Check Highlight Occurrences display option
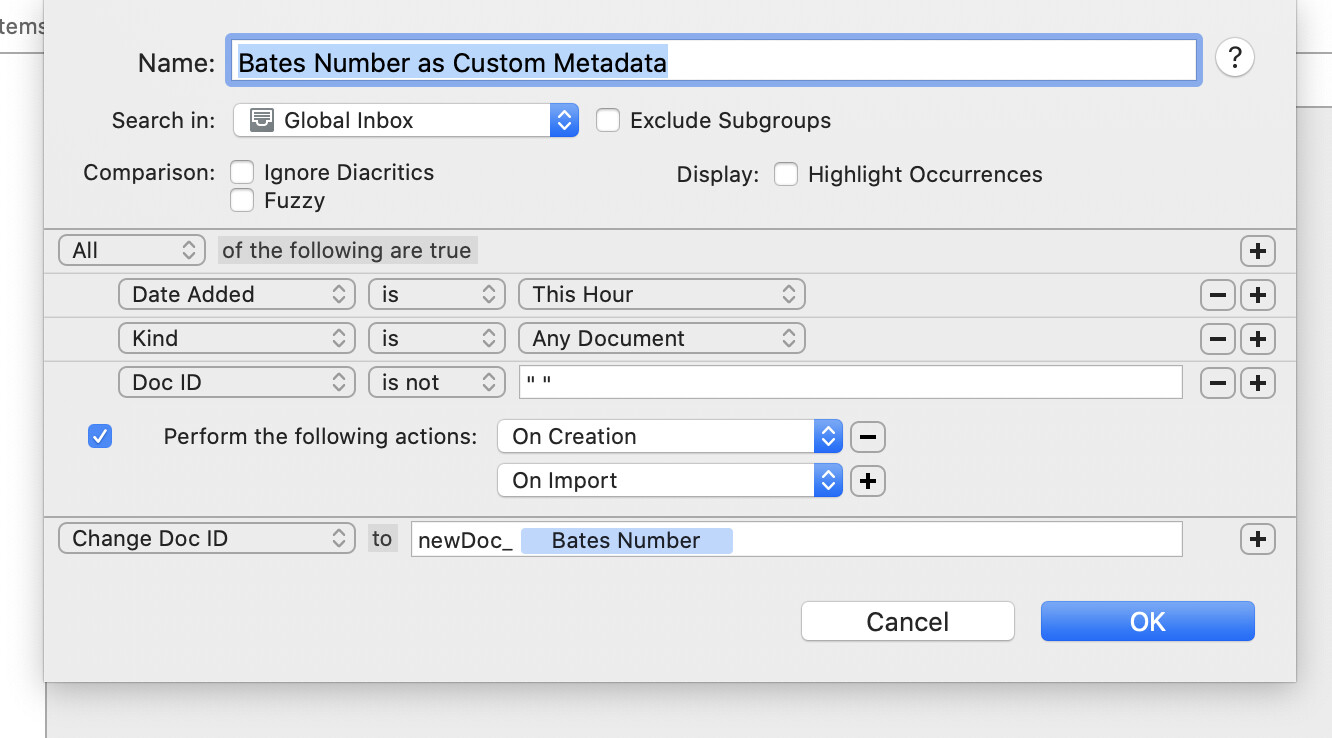1332x738 pixels. [x=786, y=175]
